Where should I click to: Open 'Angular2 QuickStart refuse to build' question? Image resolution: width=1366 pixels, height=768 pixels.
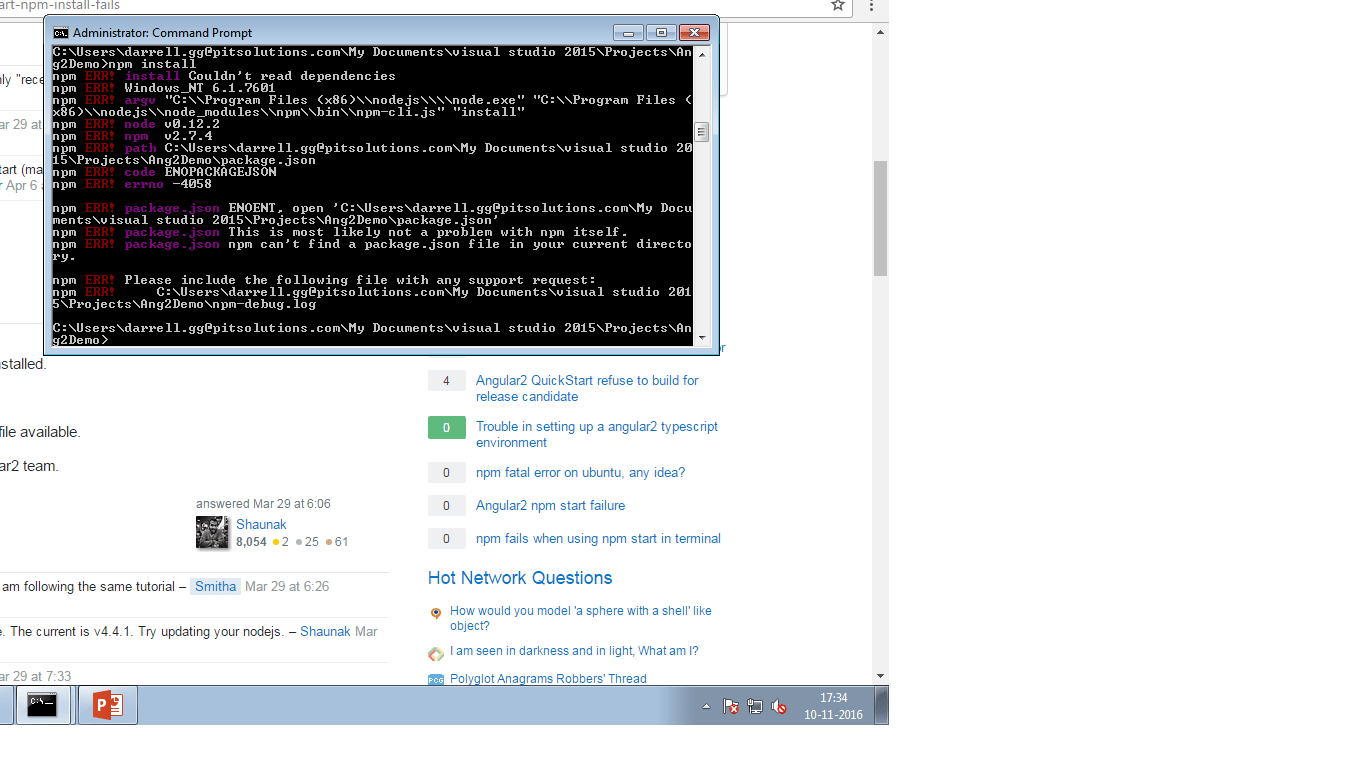click(x=587, y=388)
